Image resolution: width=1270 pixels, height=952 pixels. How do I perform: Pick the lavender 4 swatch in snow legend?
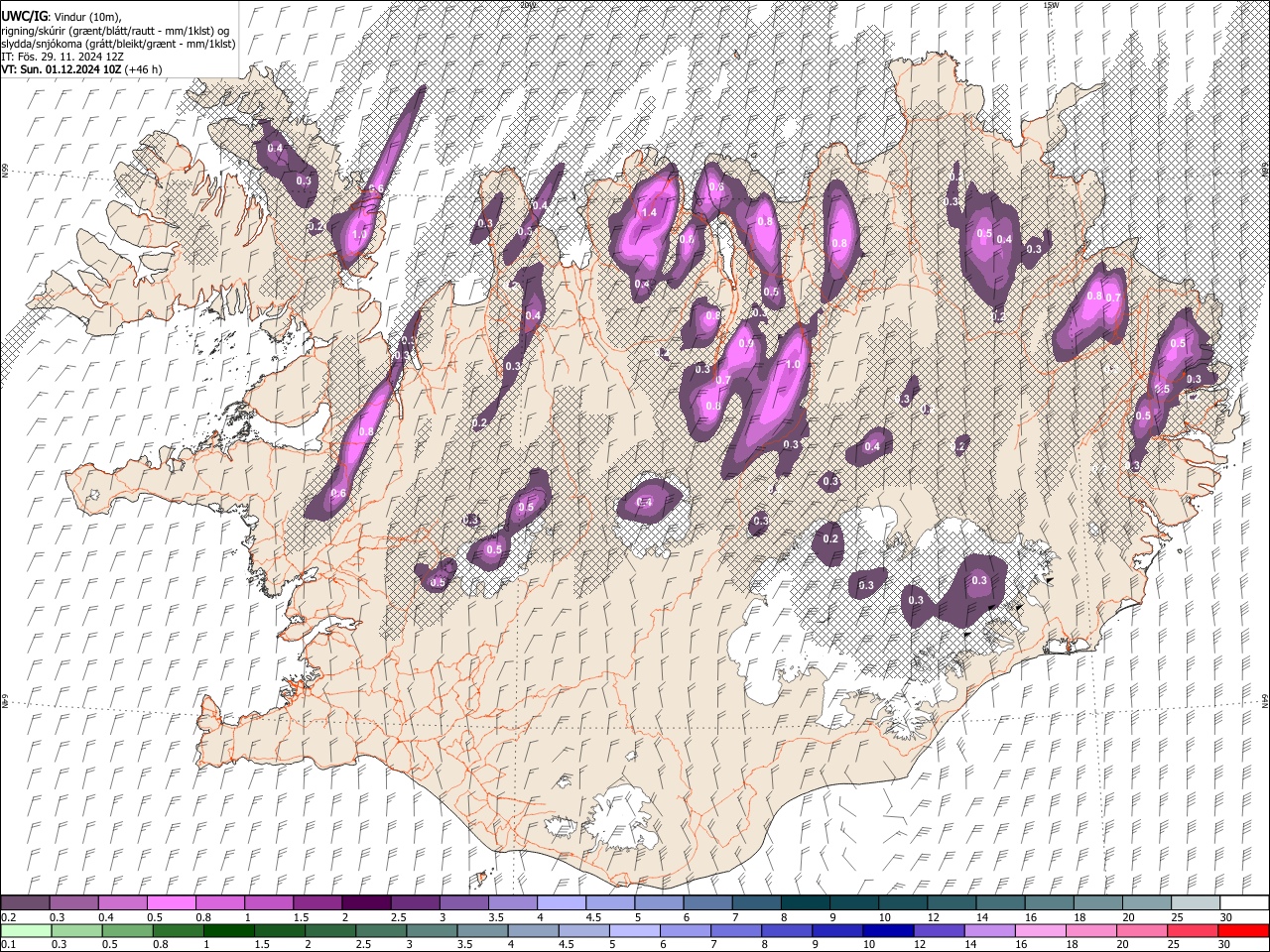pyautogui.click(x=562, y=903)
